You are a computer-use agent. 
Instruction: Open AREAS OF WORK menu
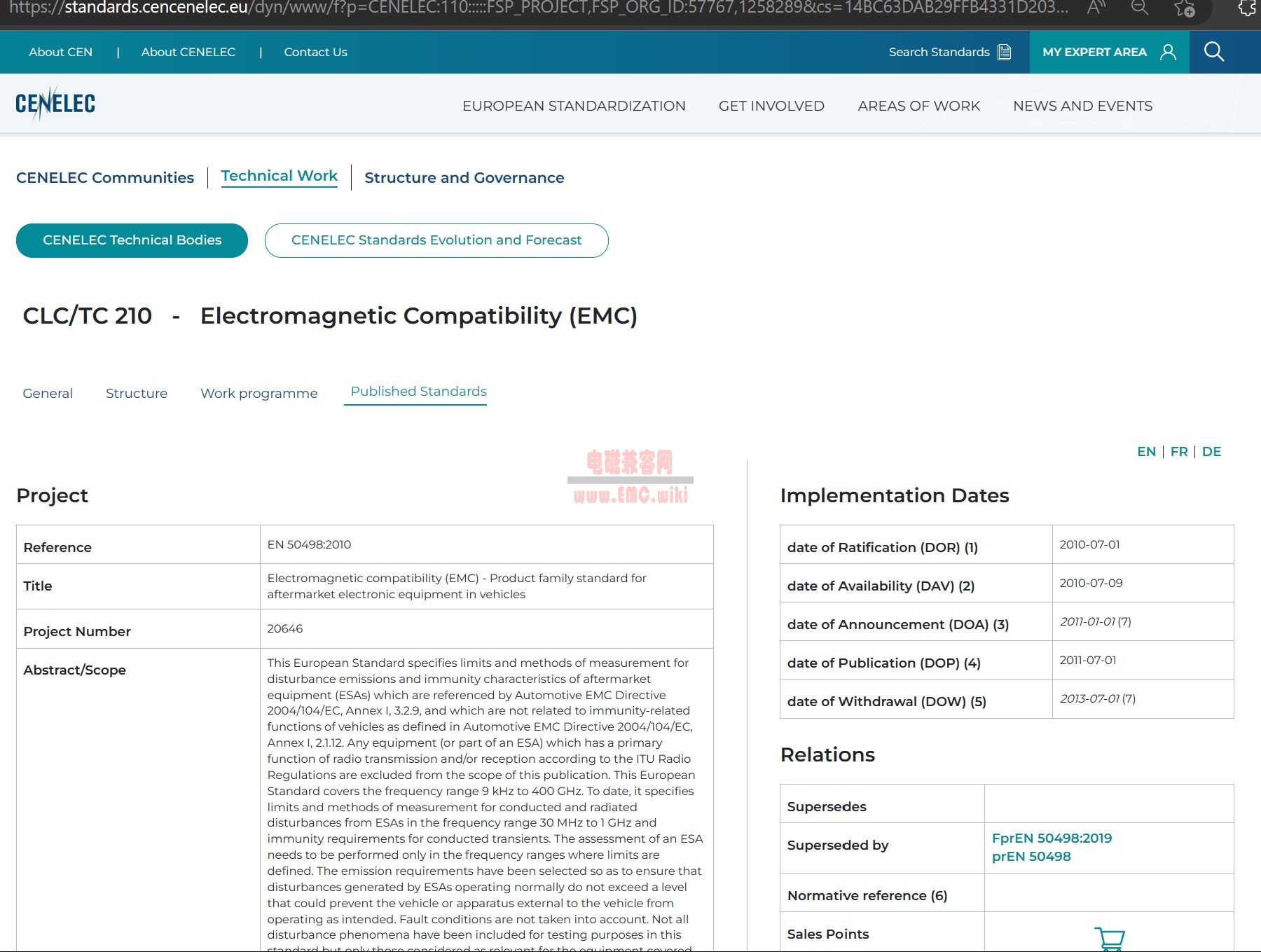pyautogui.click(x=918, y=106)
